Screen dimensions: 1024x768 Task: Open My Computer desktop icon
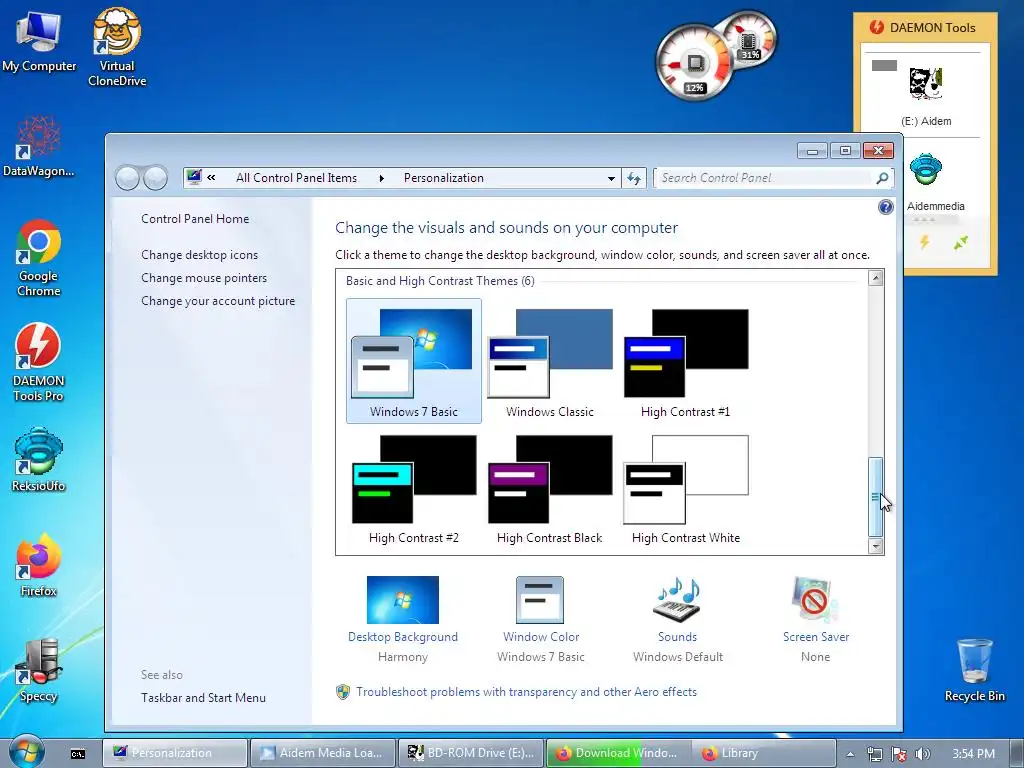[x=39, y=40]
